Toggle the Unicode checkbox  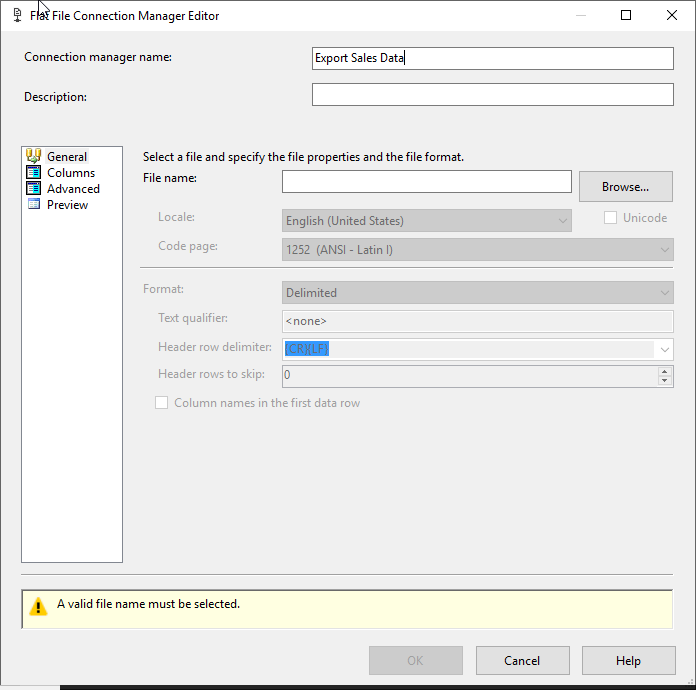pos(610,218)
